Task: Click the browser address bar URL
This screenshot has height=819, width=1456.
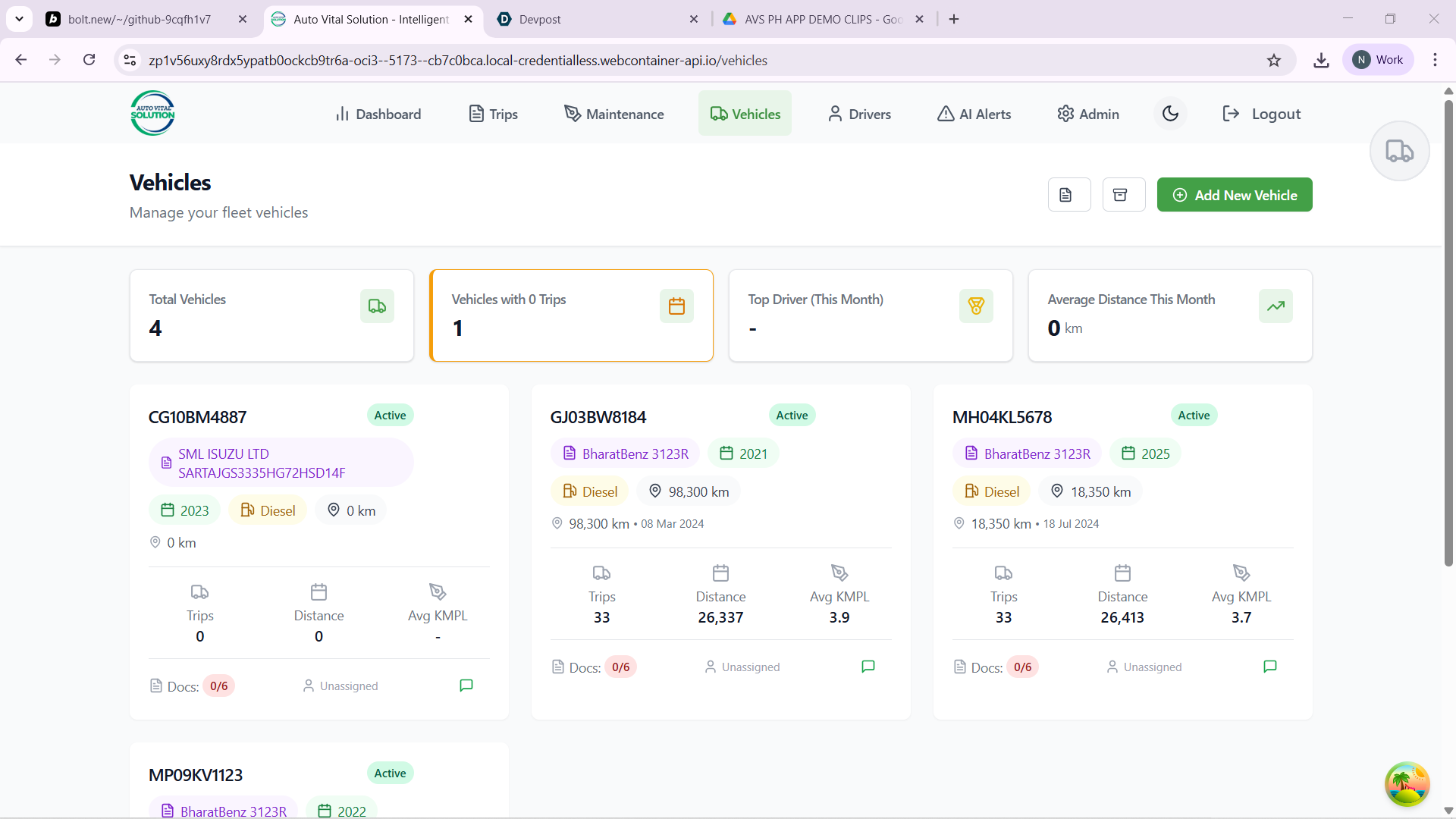Action: click(x=458, y=60)
